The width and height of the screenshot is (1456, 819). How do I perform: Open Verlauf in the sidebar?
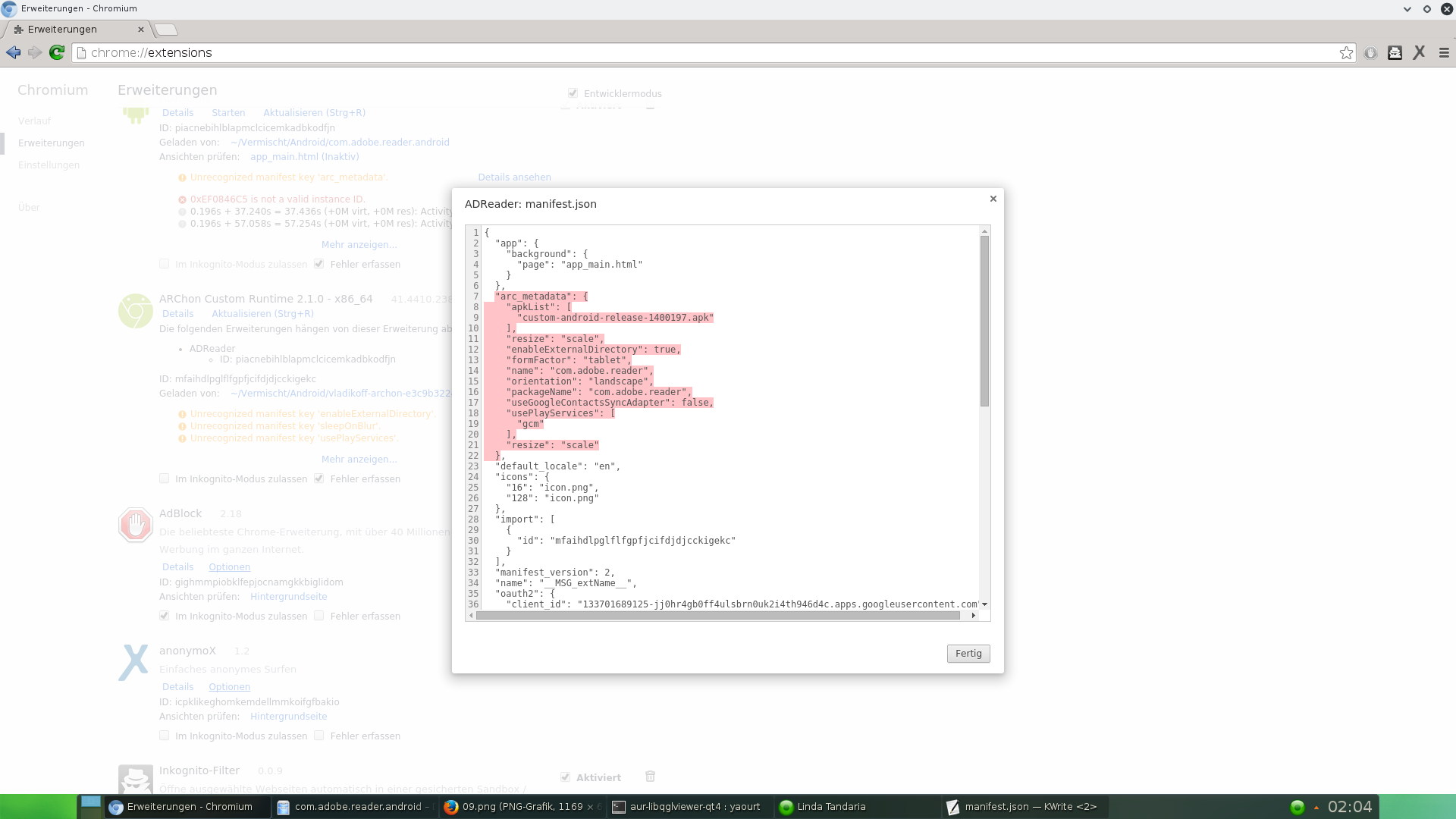coord(34,121)
